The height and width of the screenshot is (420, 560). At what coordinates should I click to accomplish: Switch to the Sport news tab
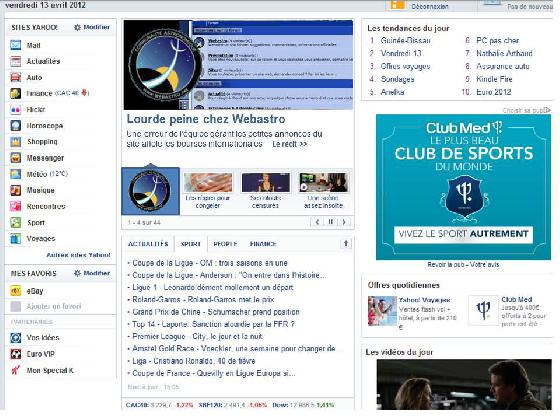click(190, 244)
